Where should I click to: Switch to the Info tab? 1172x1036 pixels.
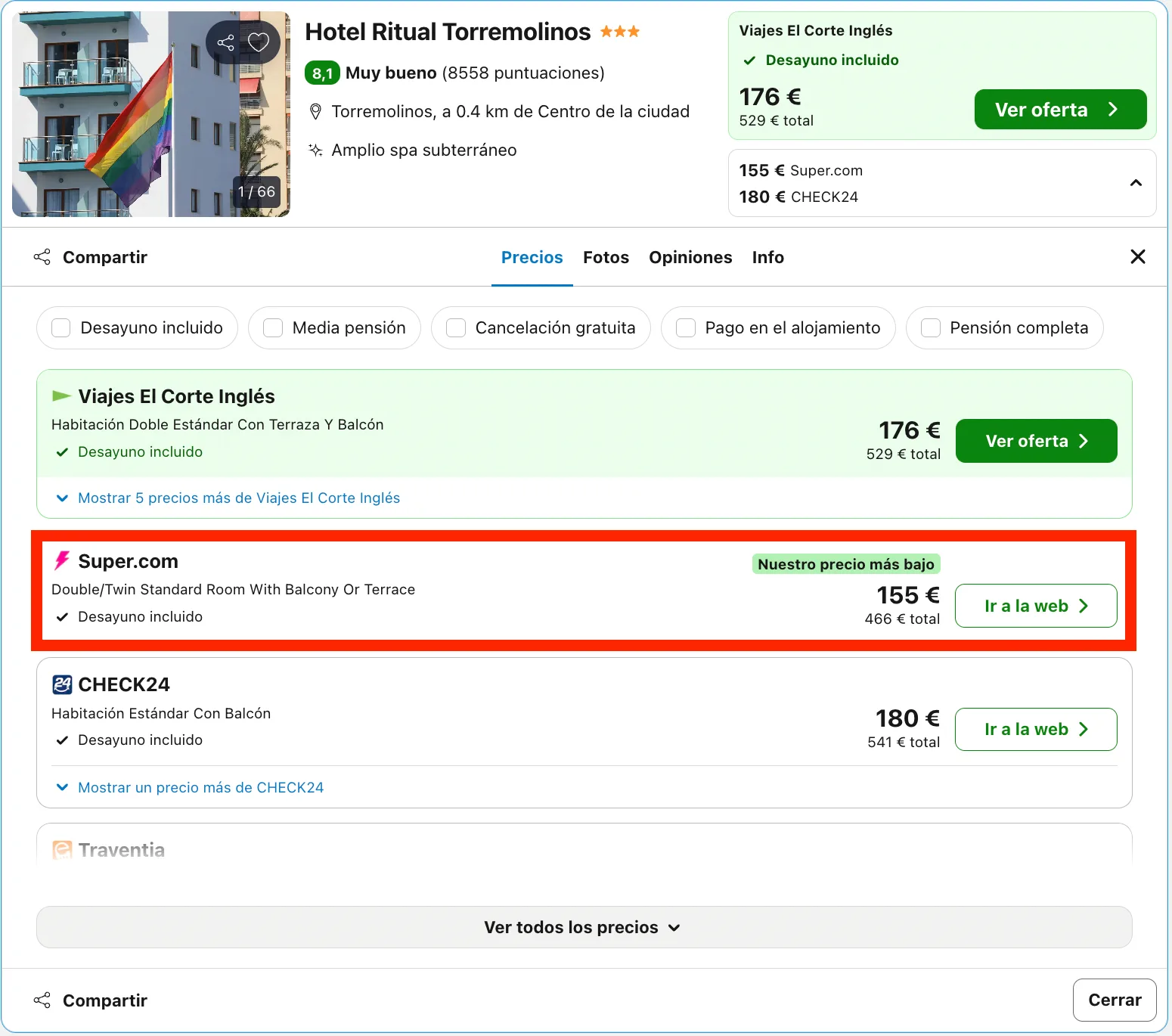pos(767,257)
